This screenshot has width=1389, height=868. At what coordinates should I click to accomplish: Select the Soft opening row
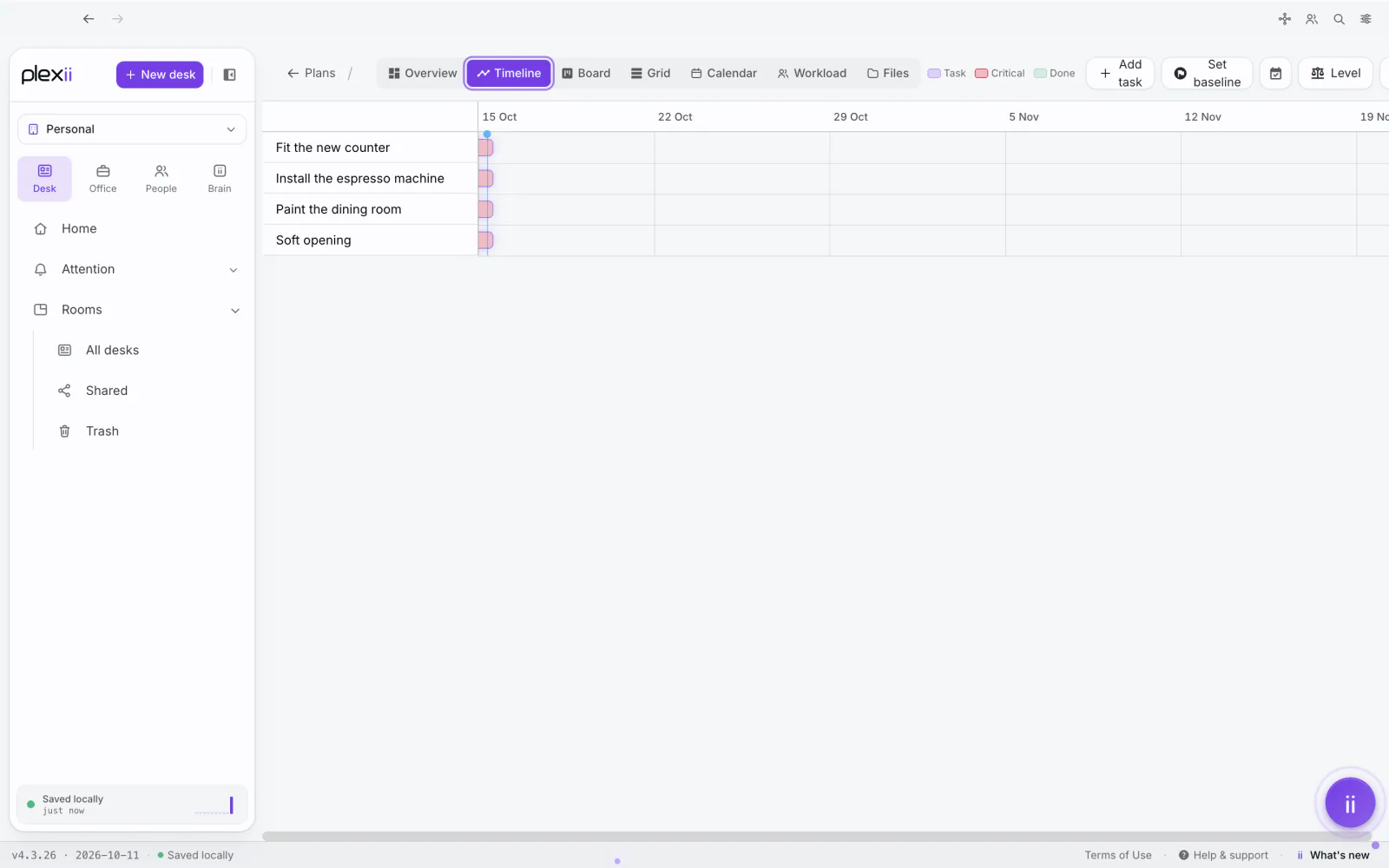pos(371,240)
